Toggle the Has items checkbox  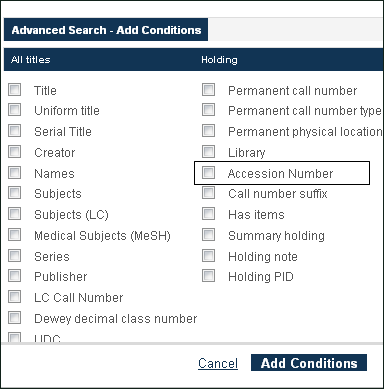point(209,214)
